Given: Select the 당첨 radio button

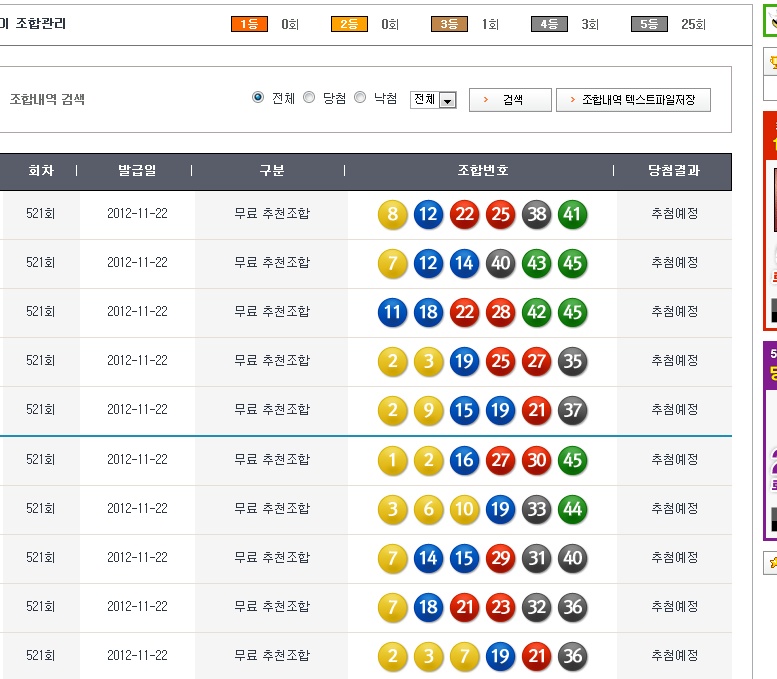Looking at the screenshot, I should [309, 98].
